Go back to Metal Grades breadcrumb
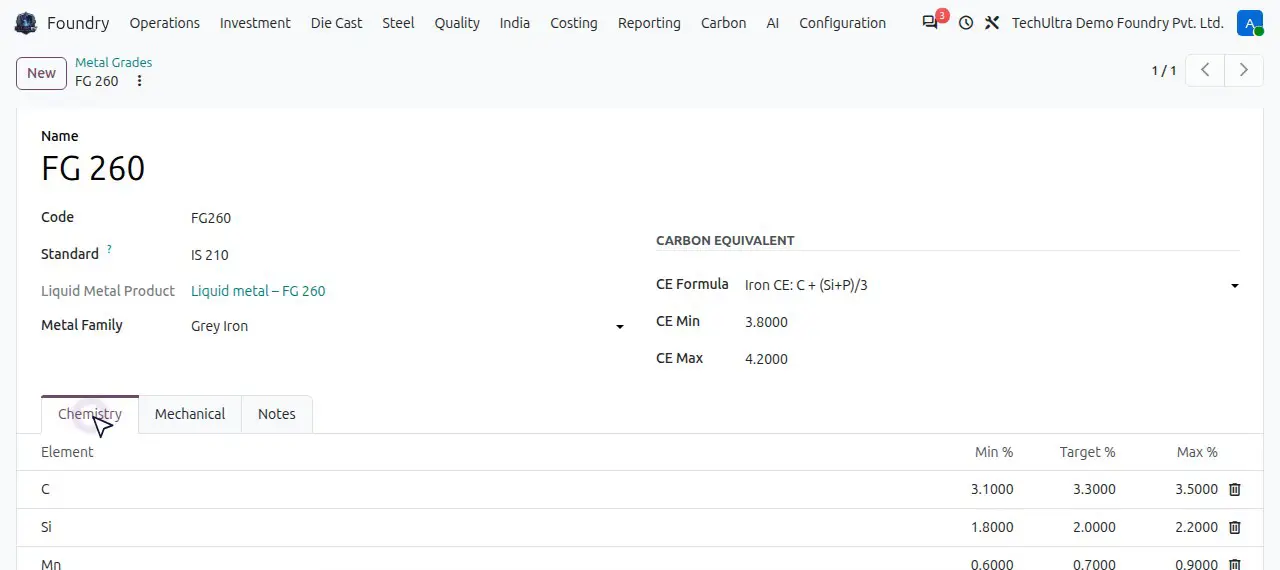 click(x=114, y=62)
